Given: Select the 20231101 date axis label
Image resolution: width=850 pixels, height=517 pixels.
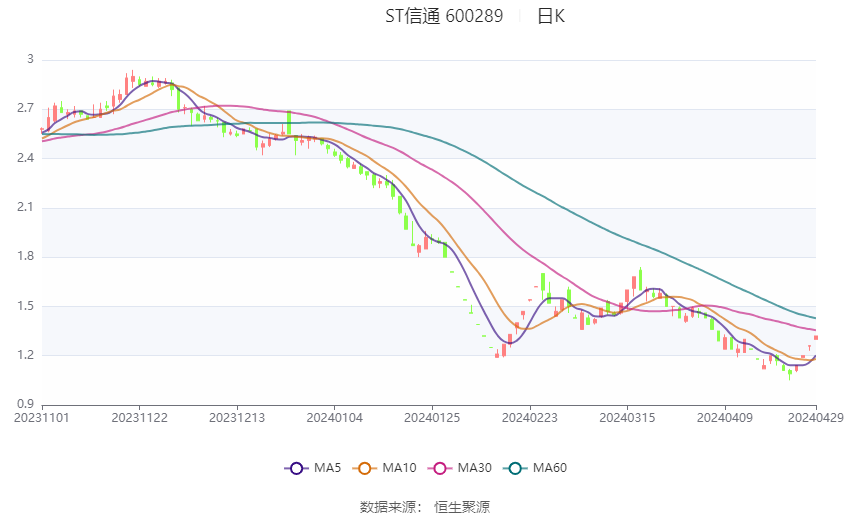Looking at the screenshot, I should (x=42, y=418).
